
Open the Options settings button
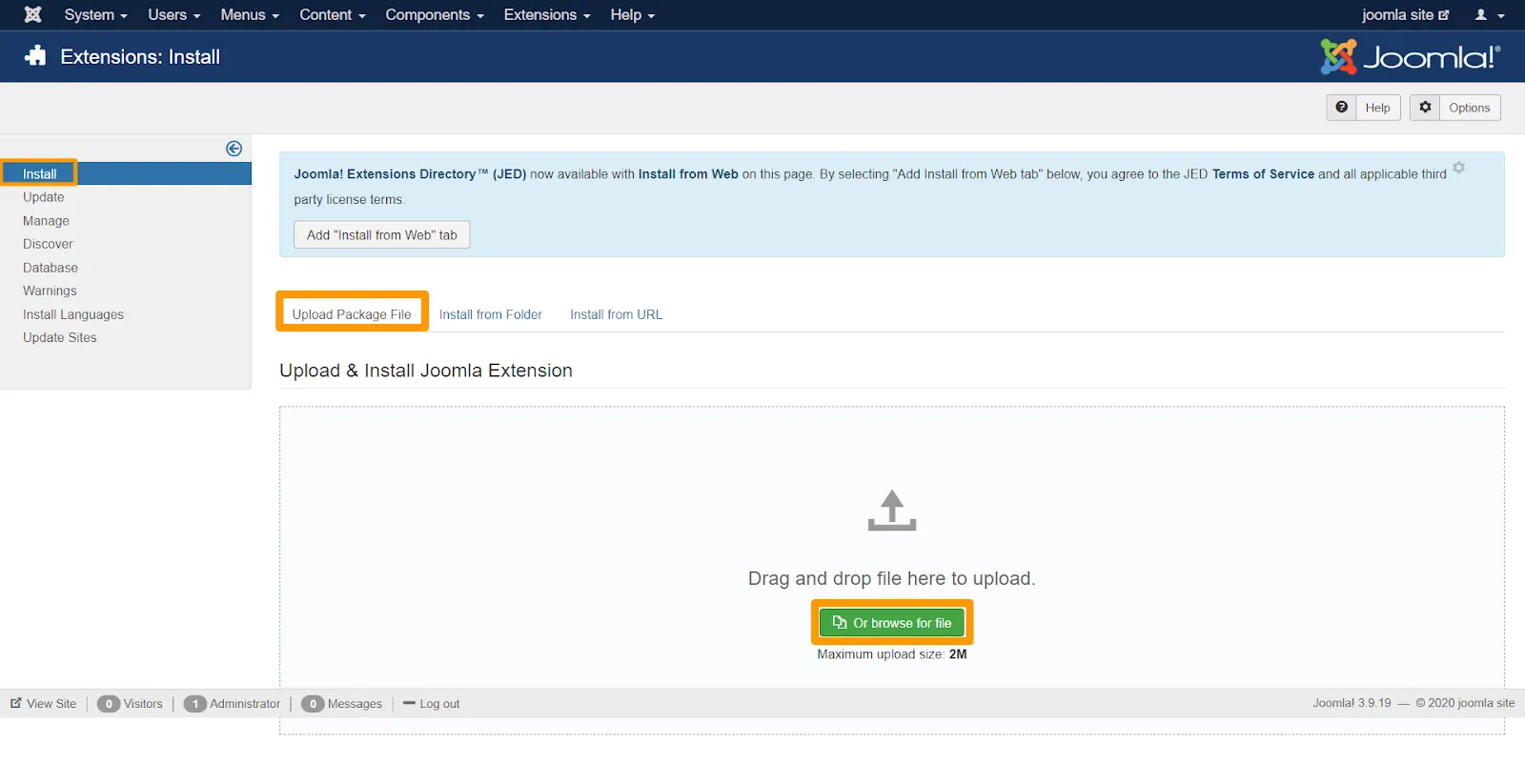[1455, 108]
